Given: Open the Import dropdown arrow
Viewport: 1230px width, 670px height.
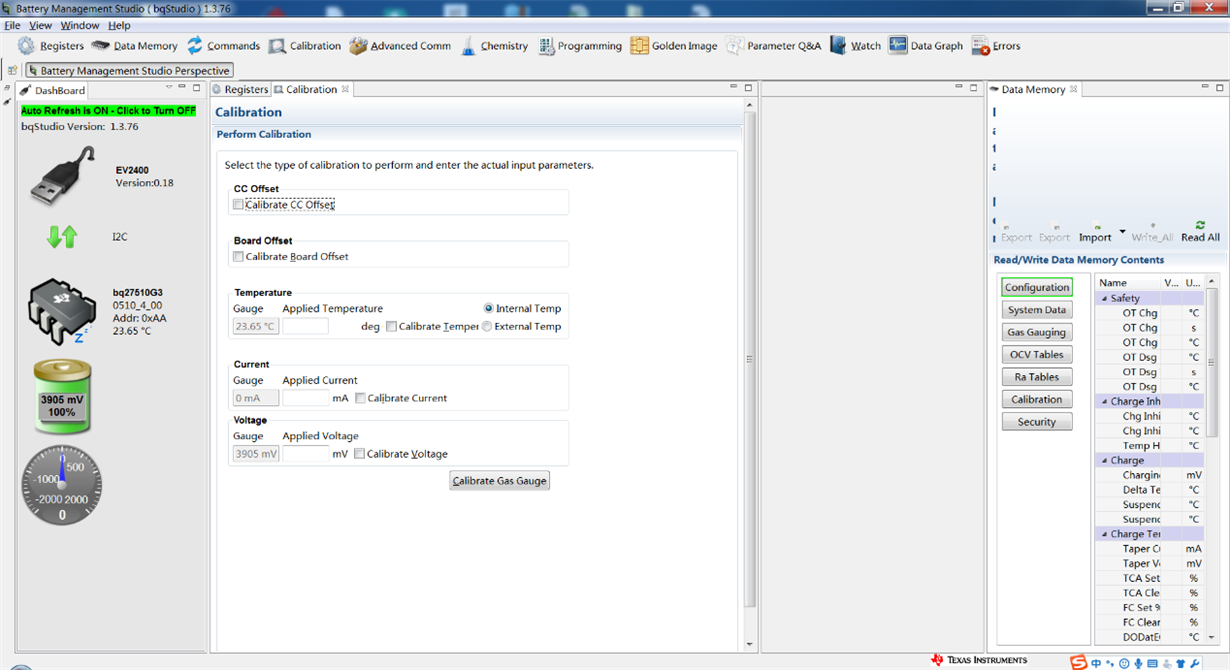Looking at the screenshot, I should point(1122,232).
